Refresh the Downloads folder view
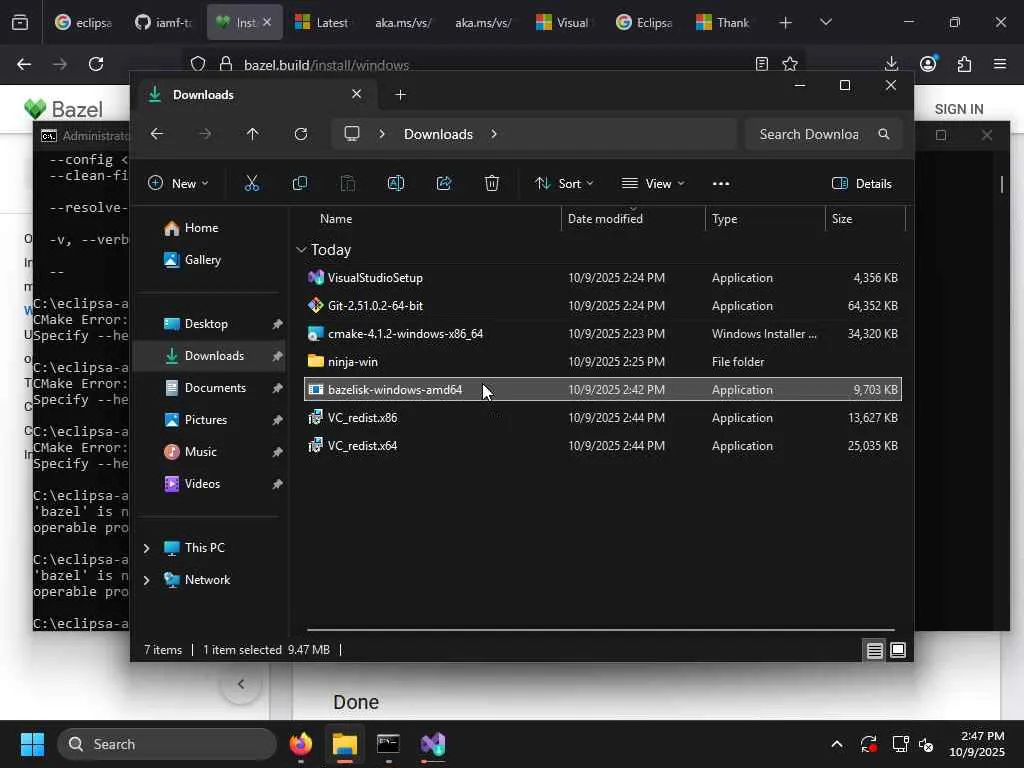1024x768 pixels. click(x=301, y=134)
